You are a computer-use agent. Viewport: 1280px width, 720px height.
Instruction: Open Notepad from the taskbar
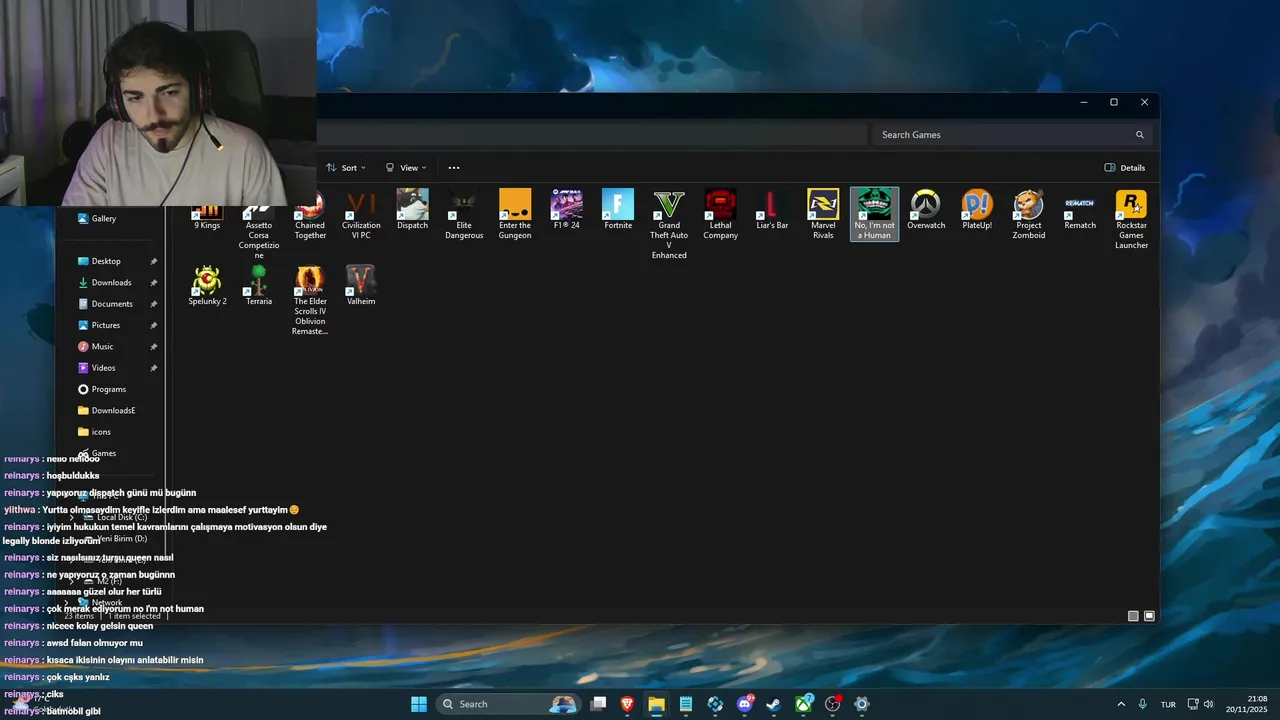[x=686, y=704]
